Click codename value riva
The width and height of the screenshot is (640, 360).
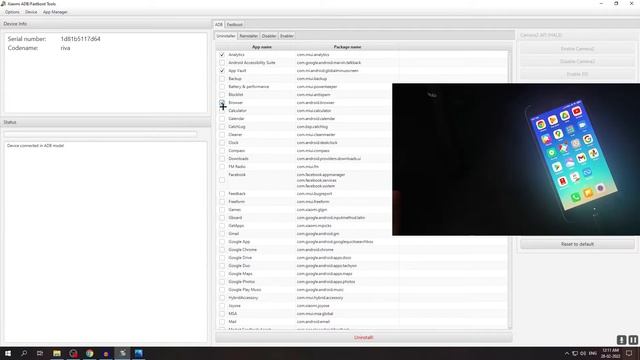65,48
